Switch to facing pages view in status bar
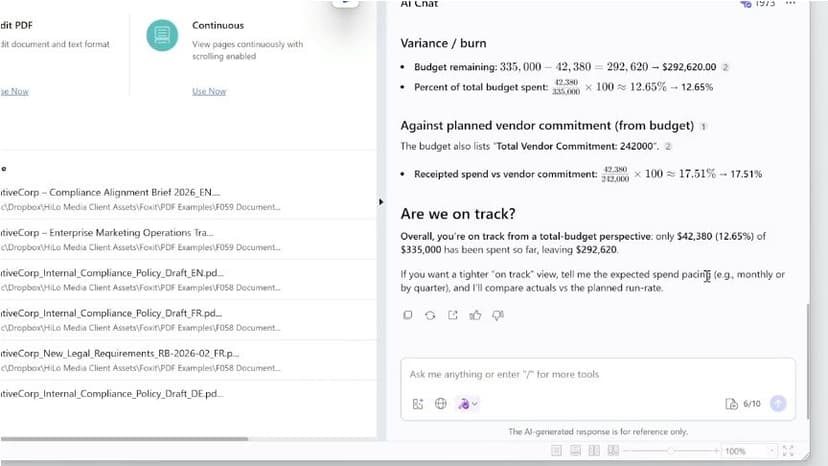 click(594, 451)
